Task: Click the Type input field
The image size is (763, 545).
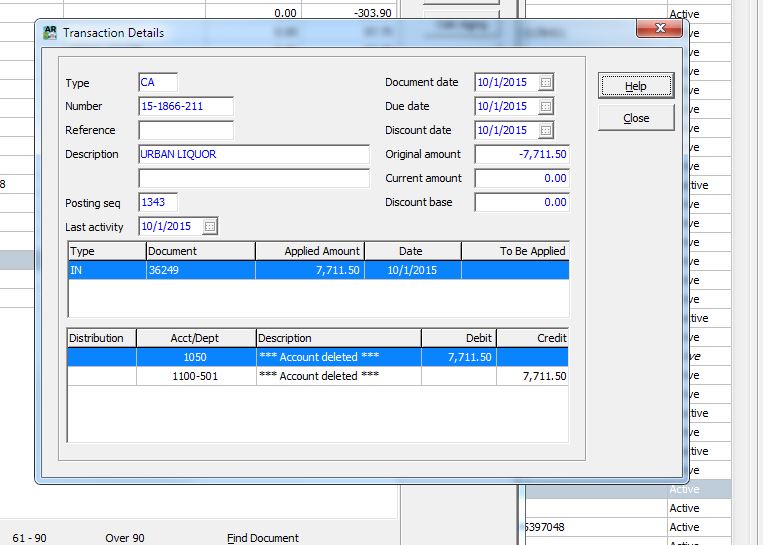Action: click(158, 82)
